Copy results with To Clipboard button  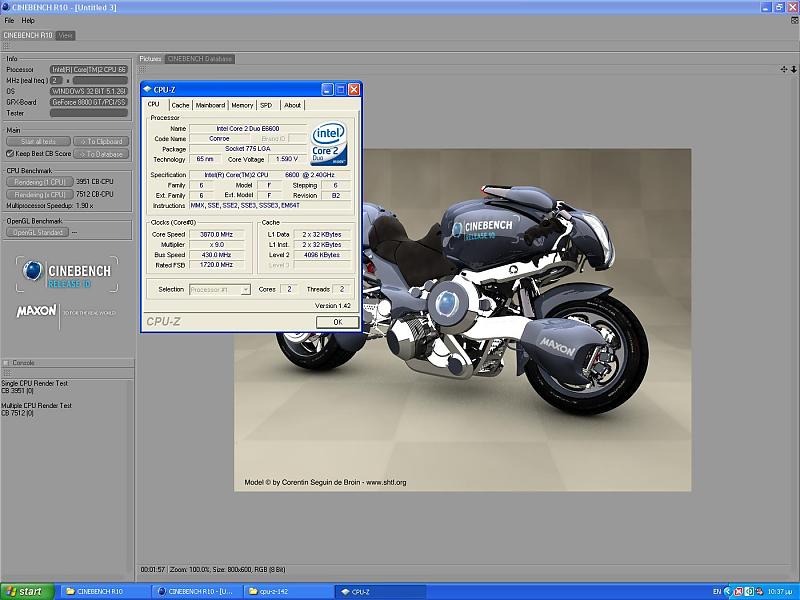pos(101,141)
